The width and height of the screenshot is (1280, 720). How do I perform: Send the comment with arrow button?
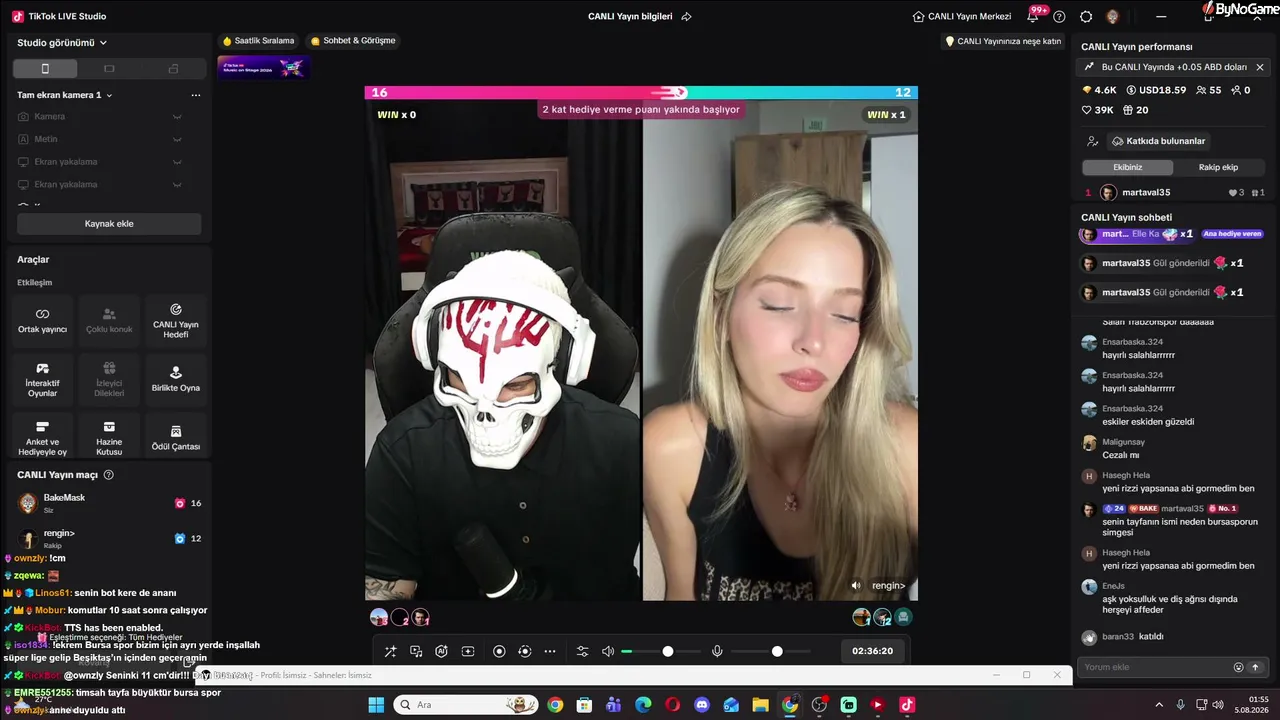coord(1255,667)
